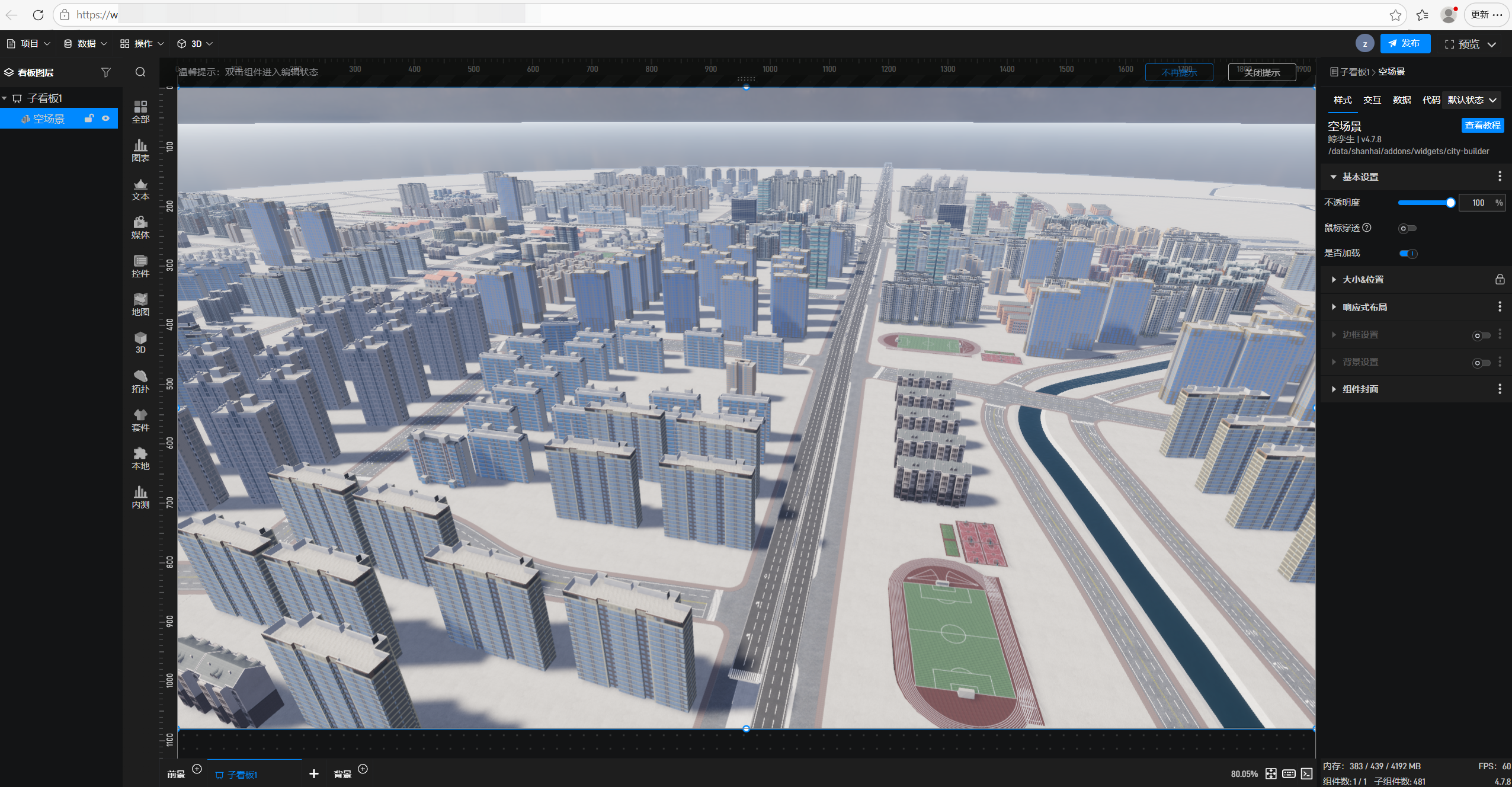The height and width of the screenshot is (787, 1512).
Task: Open the 套件 kit components icon
Action: [140, 420]
